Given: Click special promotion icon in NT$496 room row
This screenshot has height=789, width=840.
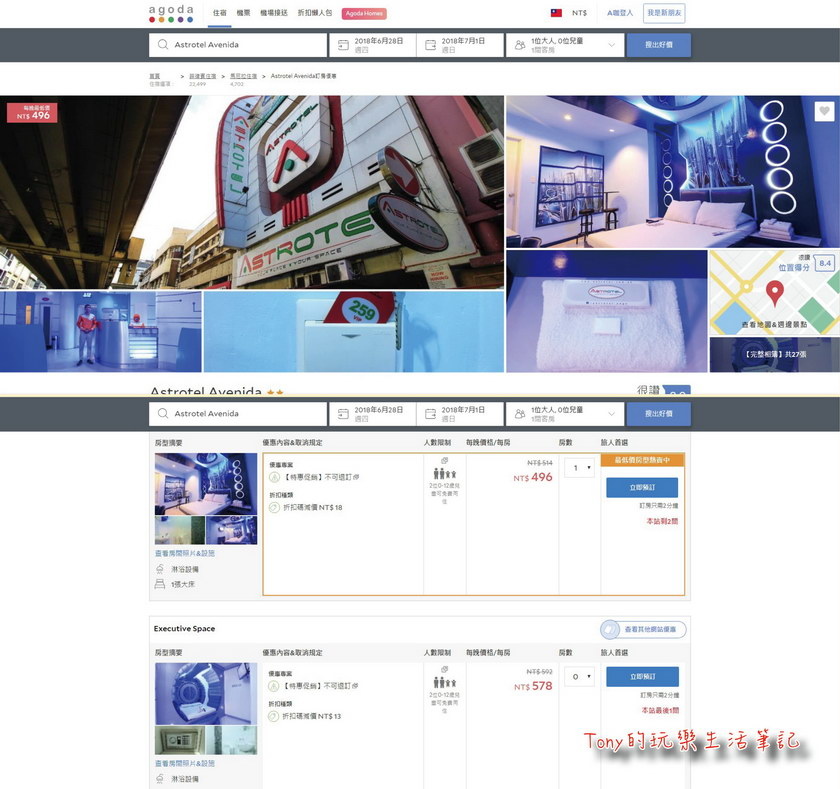Looking at the screenshot, I should (x=274, y=477).
